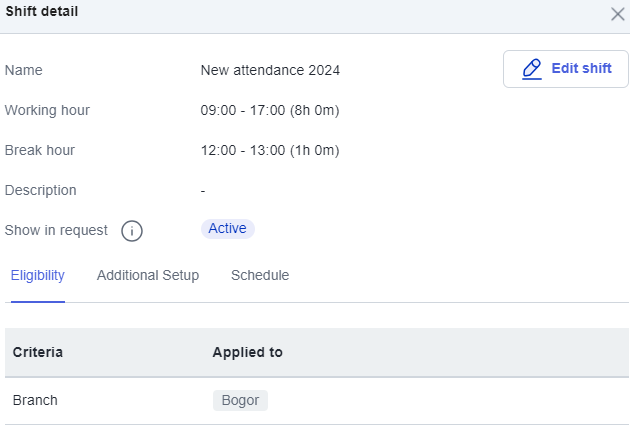Open the Additional Setup tab

(148, 276)
